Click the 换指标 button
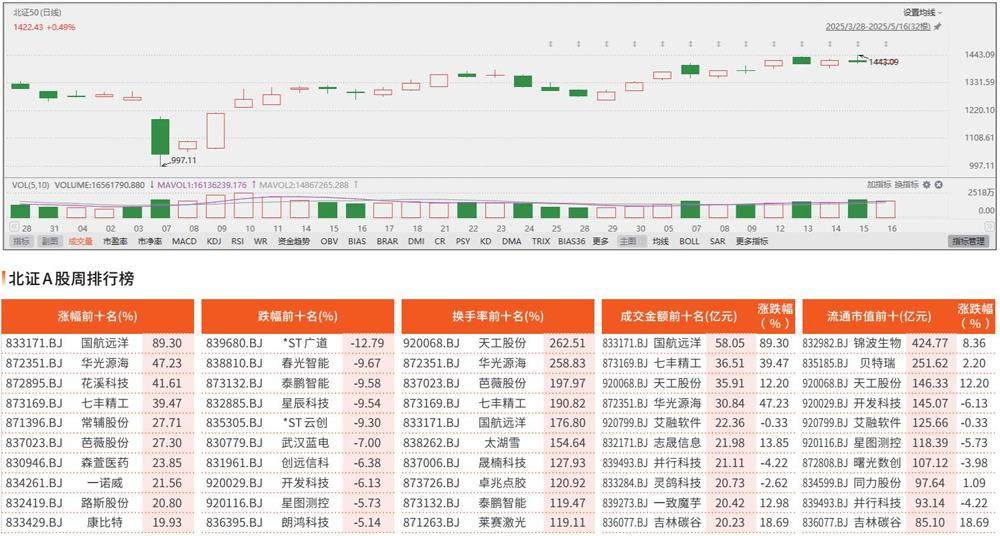The height and width of the screenshot is (536, 1000). pyautogui.click(x=906, y=184)
